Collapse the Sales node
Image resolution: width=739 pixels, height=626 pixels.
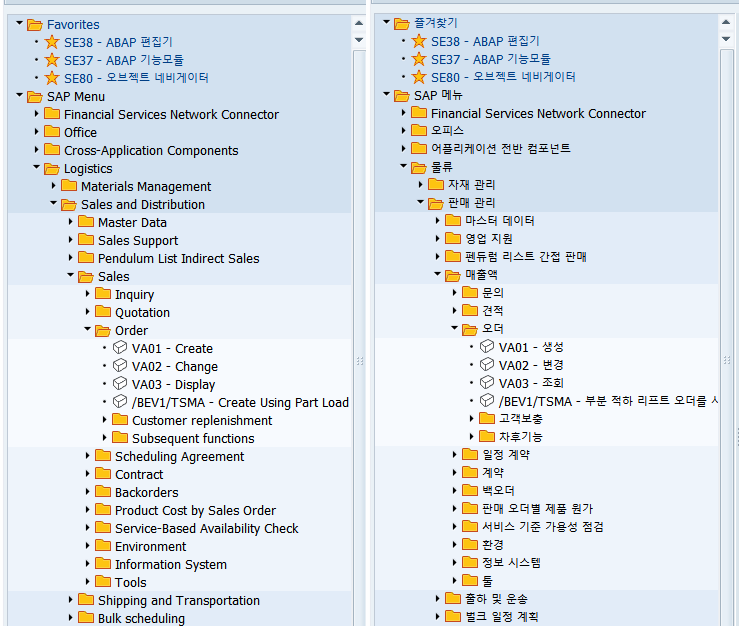[x=70, y=274]
